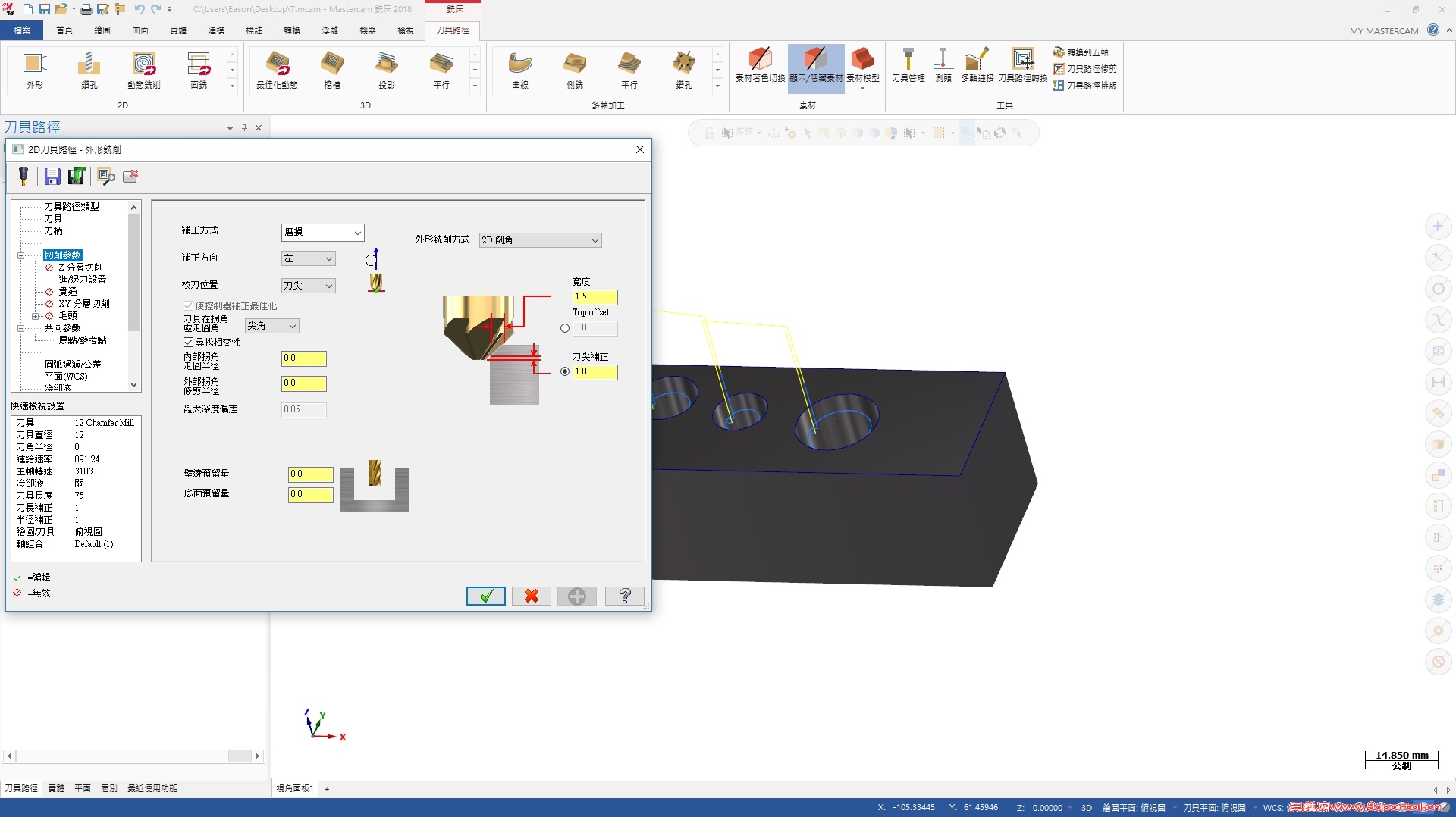Image resolution: width=1456 pixels, height=817 pixels.
Task: Switch to 首頁 ribbon tab
Action: tap(64, 30)
